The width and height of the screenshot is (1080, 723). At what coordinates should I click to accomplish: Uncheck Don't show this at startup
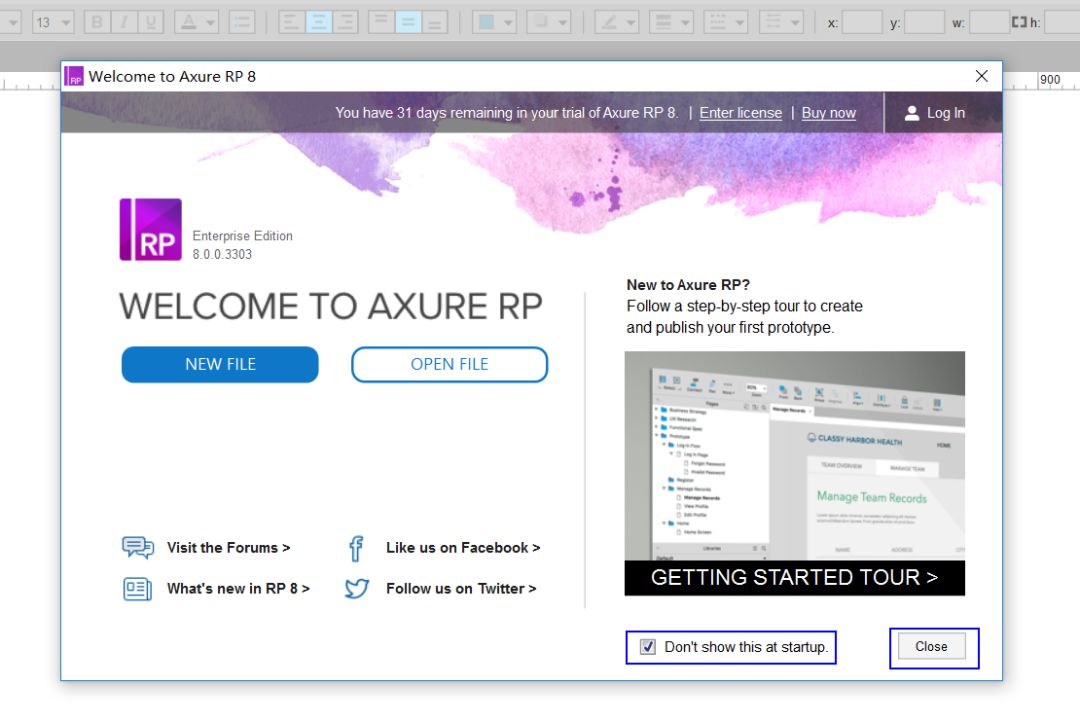648,647
